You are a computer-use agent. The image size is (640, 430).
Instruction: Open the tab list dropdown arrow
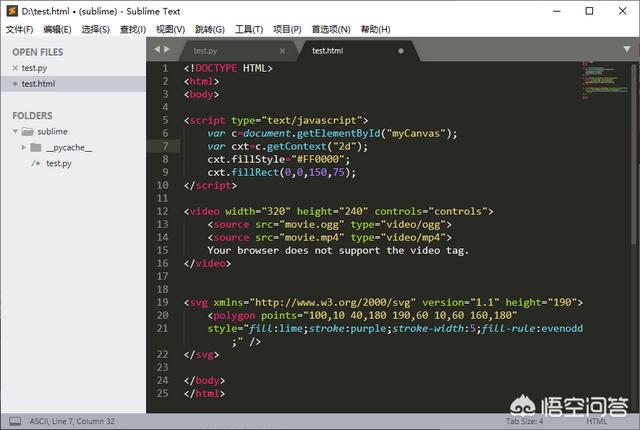coord(627,49)
